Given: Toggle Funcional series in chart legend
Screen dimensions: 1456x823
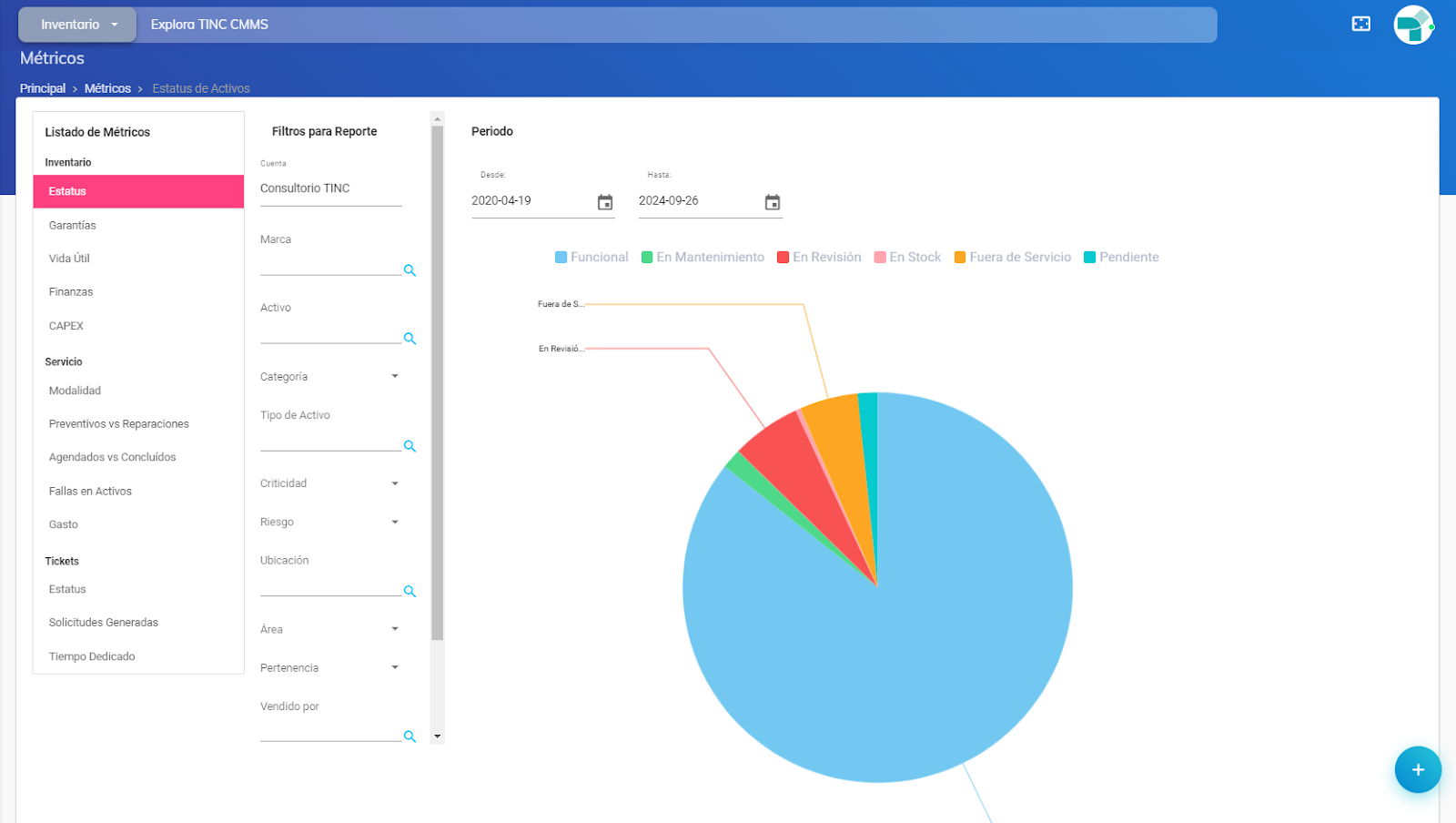Looking at the screenshot, I should tap(591, 258).
